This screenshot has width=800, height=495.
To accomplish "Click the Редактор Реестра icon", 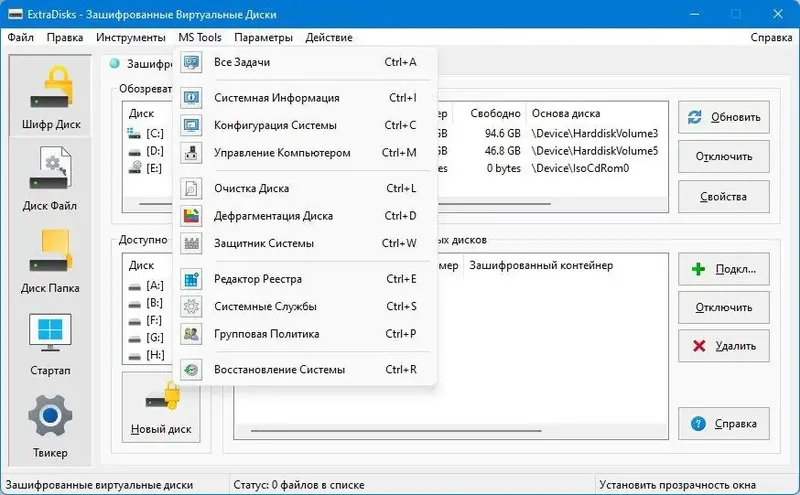I will [191, 279].
